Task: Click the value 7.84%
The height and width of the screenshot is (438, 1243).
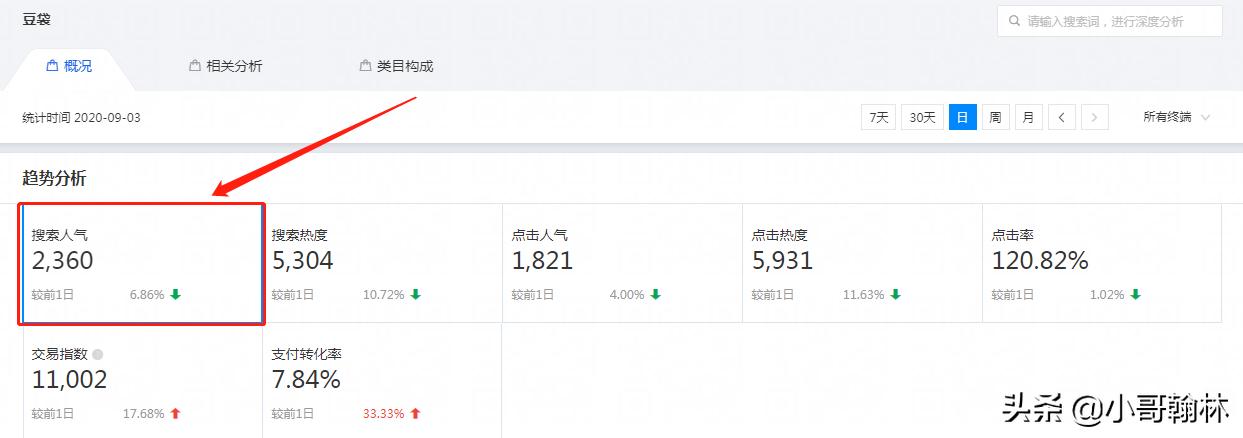Action: point(307,380)
